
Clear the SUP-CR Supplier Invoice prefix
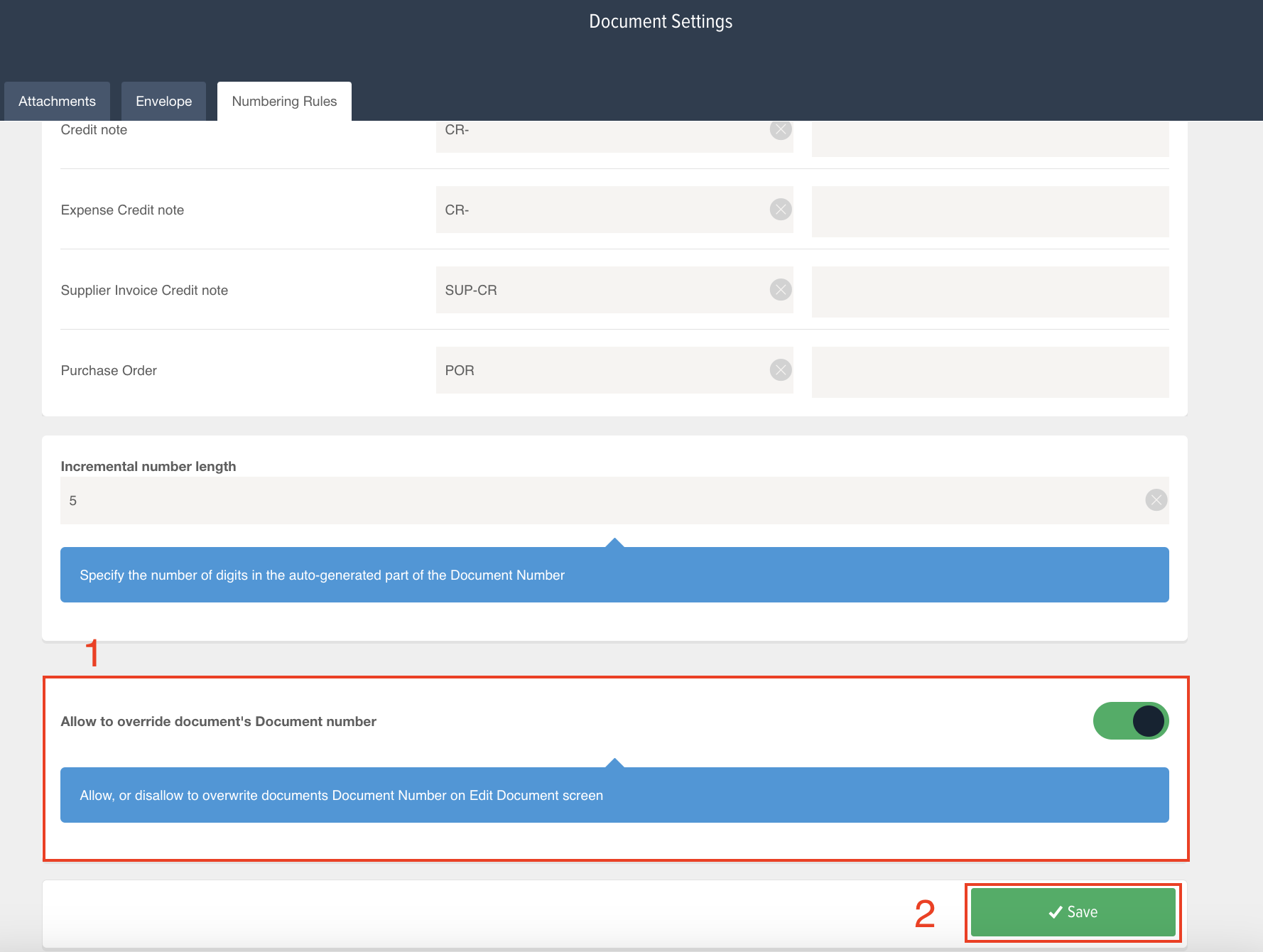[779, 290]
